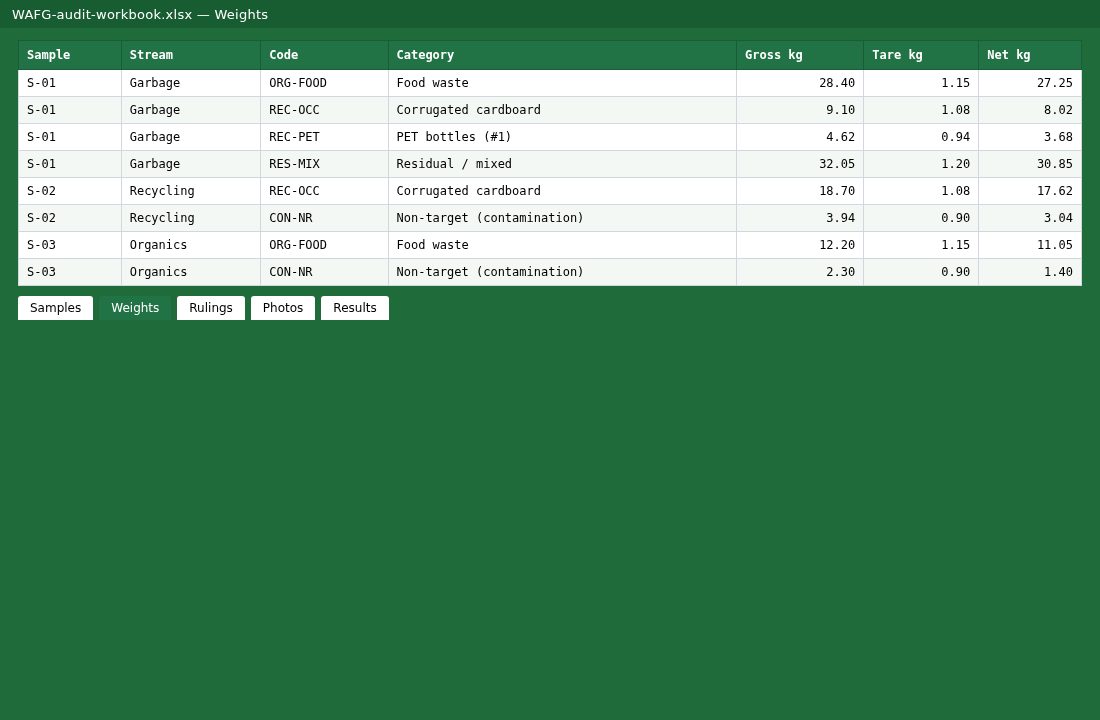Image resolution: width=1100 pixels, height=720 pixels.
Task: Click the Garbage cell in the RES-MIX row
Action: [191, 164]
